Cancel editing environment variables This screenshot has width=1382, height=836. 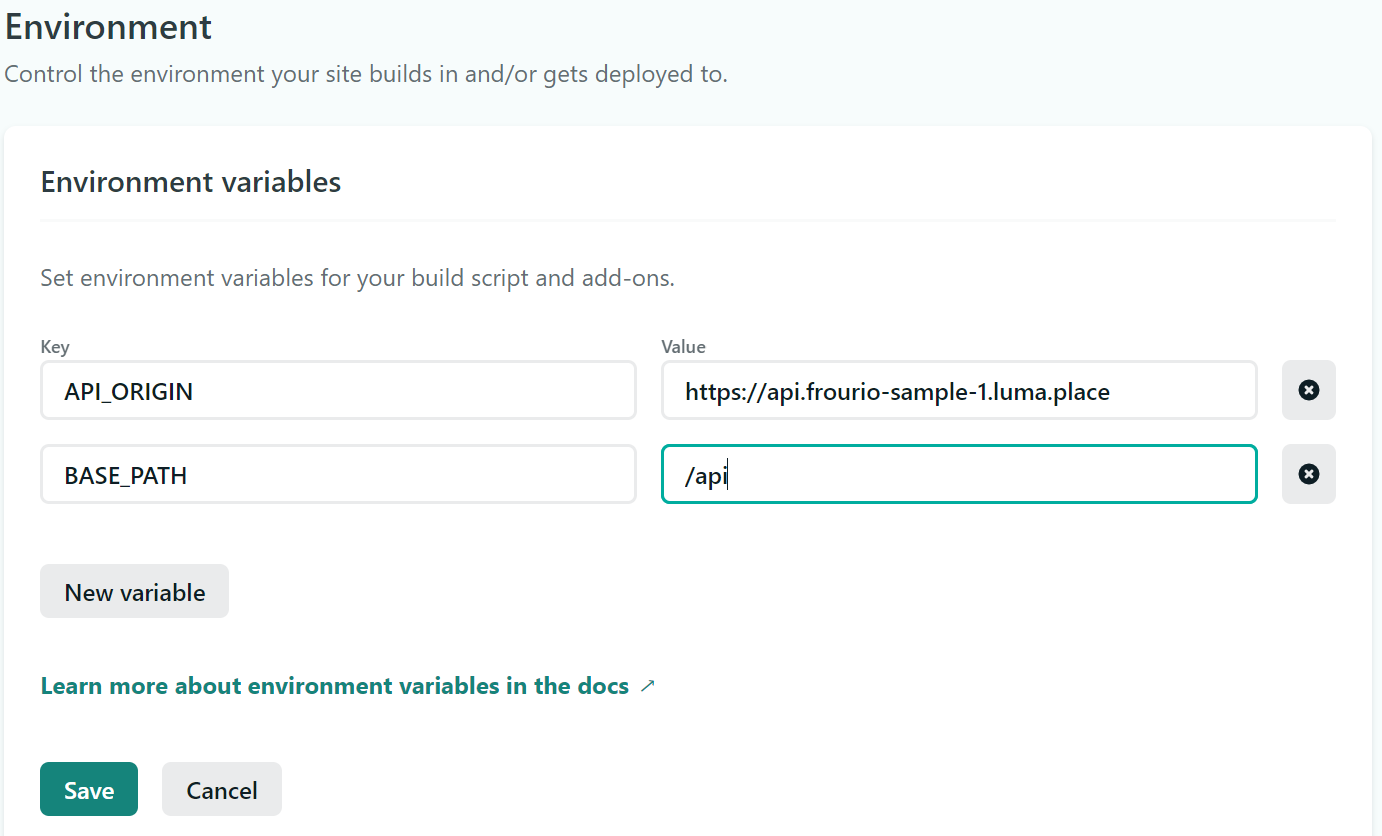click(222, 789)
